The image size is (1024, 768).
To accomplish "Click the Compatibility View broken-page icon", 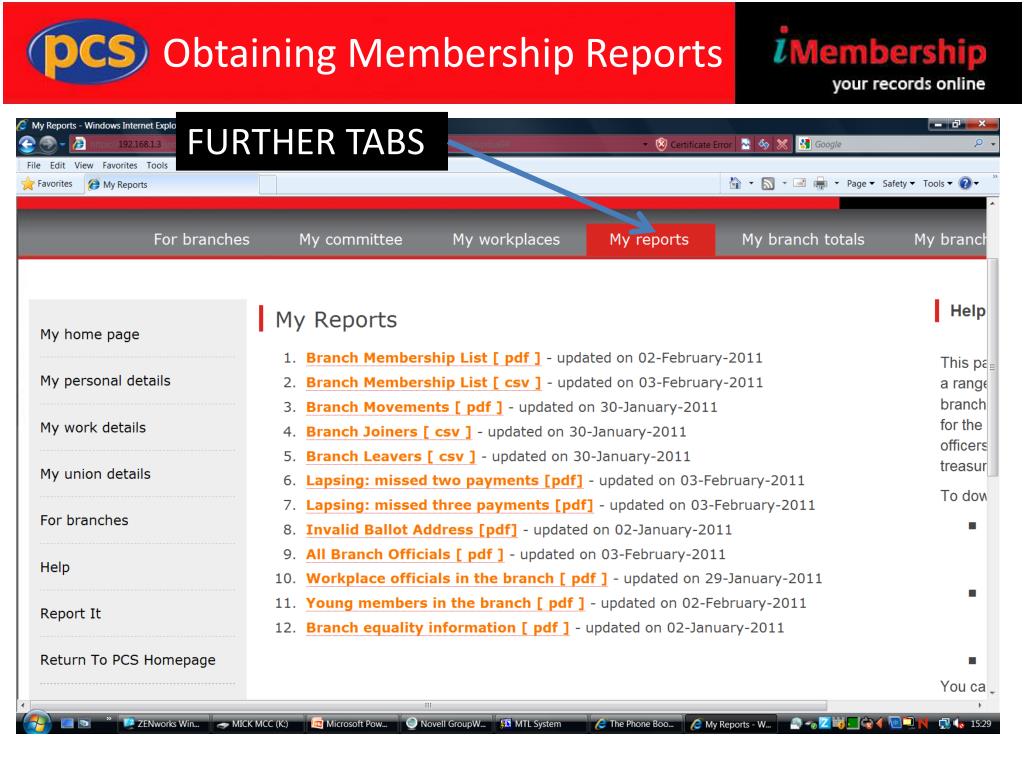I will (x=746, y=144).
